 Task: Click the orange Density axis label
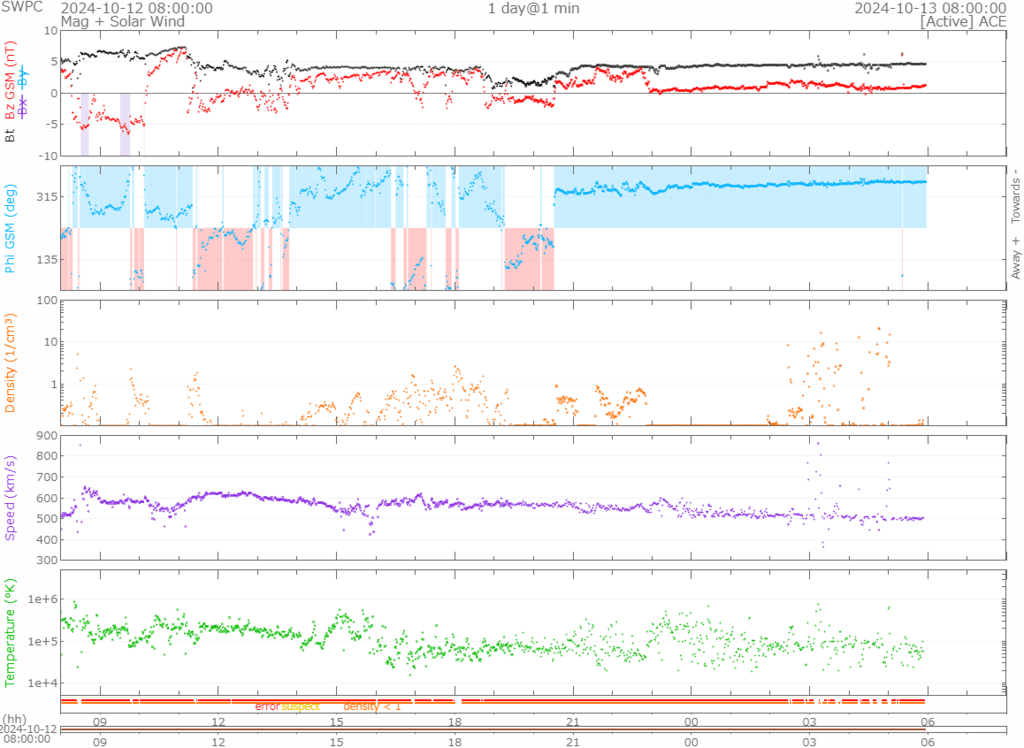pyautogui.click(x=11, y=363)
